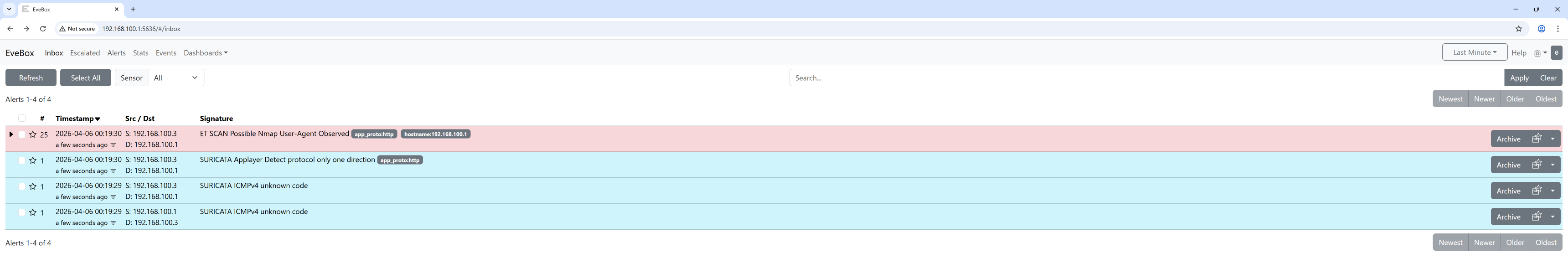
Task: Click top Newest pagination button
Action: (1450, 98)
